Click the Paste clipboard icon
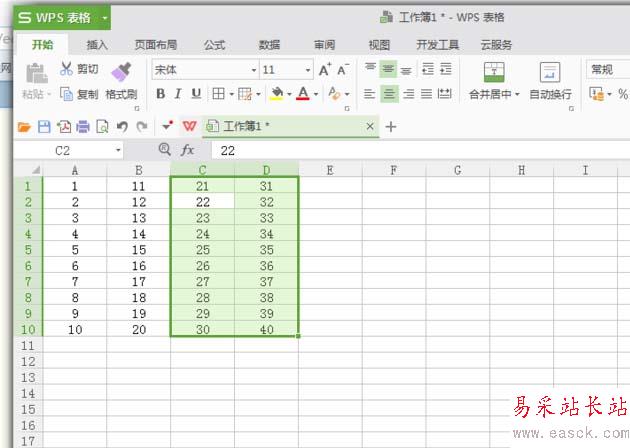 click(37, 74)
